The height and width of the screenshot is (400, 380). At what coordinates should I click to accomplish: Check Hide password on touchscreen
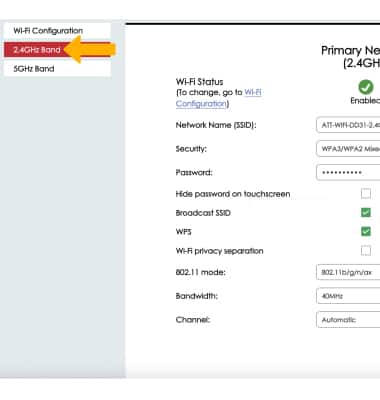(366, 193)
